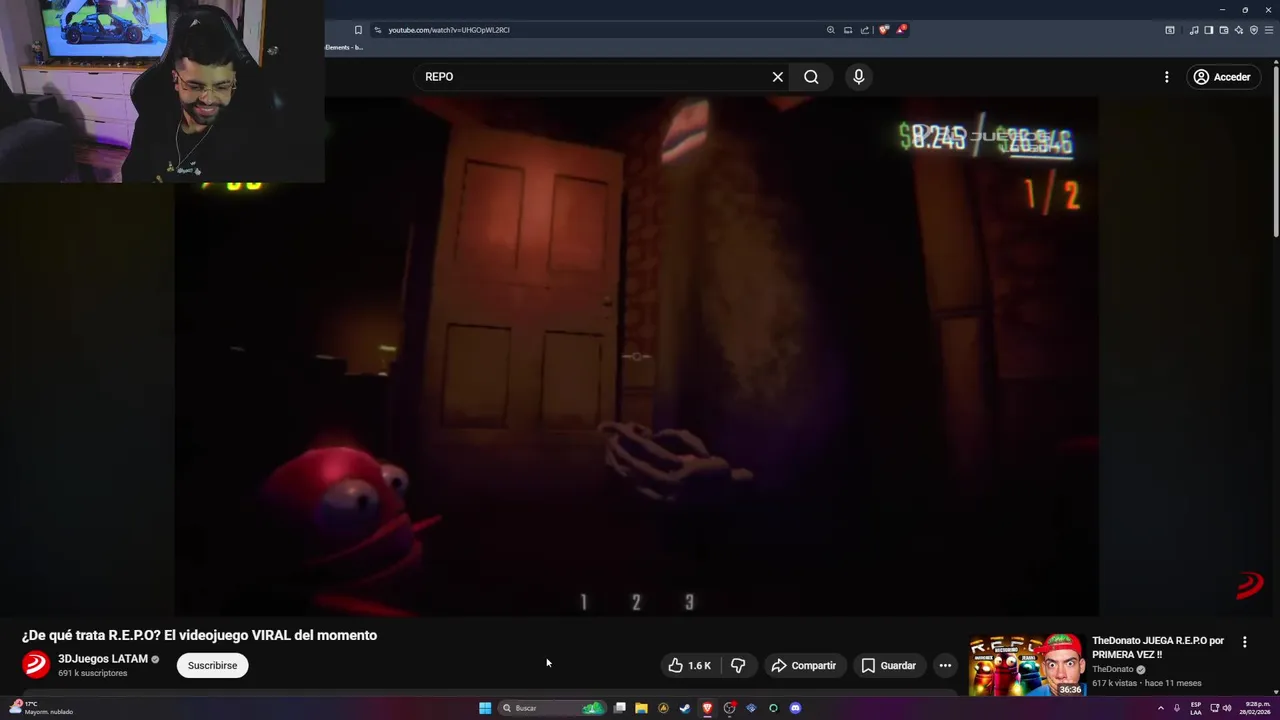Screen dimensions: 1280x720
Task: Click the URL address bar
Action: 600,30
